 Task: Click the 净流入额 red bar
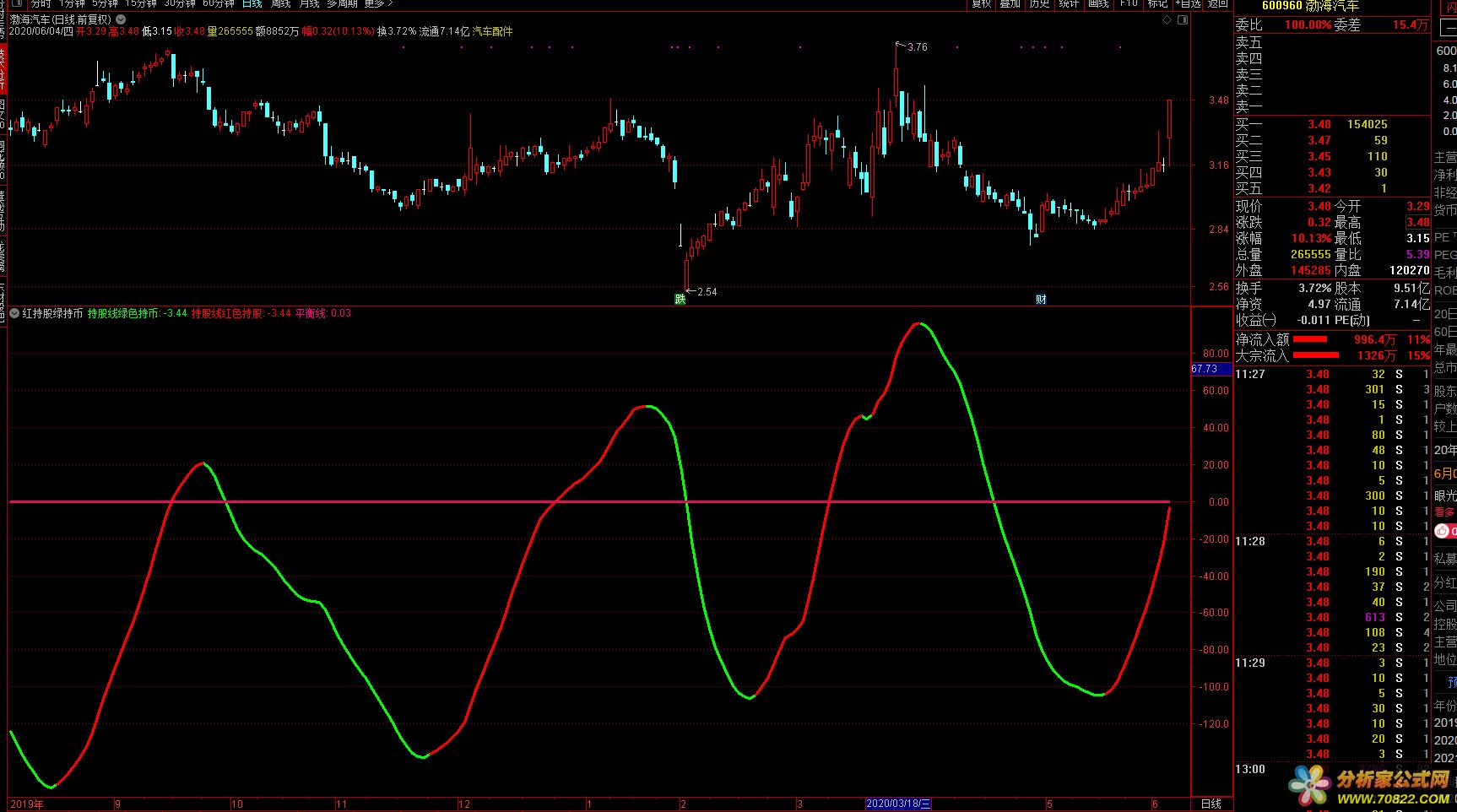[x=1310, y=339]
